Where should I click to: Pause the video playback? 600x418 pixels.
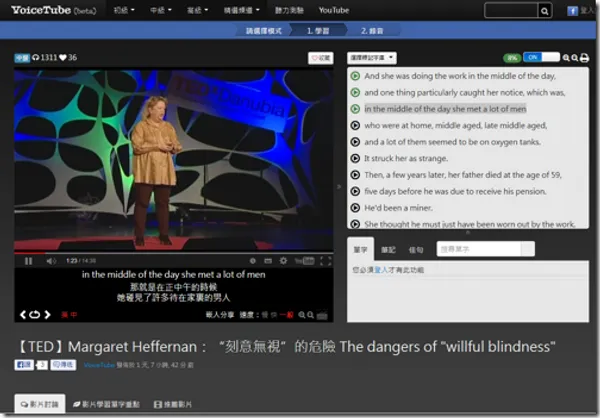click(28, 261)
